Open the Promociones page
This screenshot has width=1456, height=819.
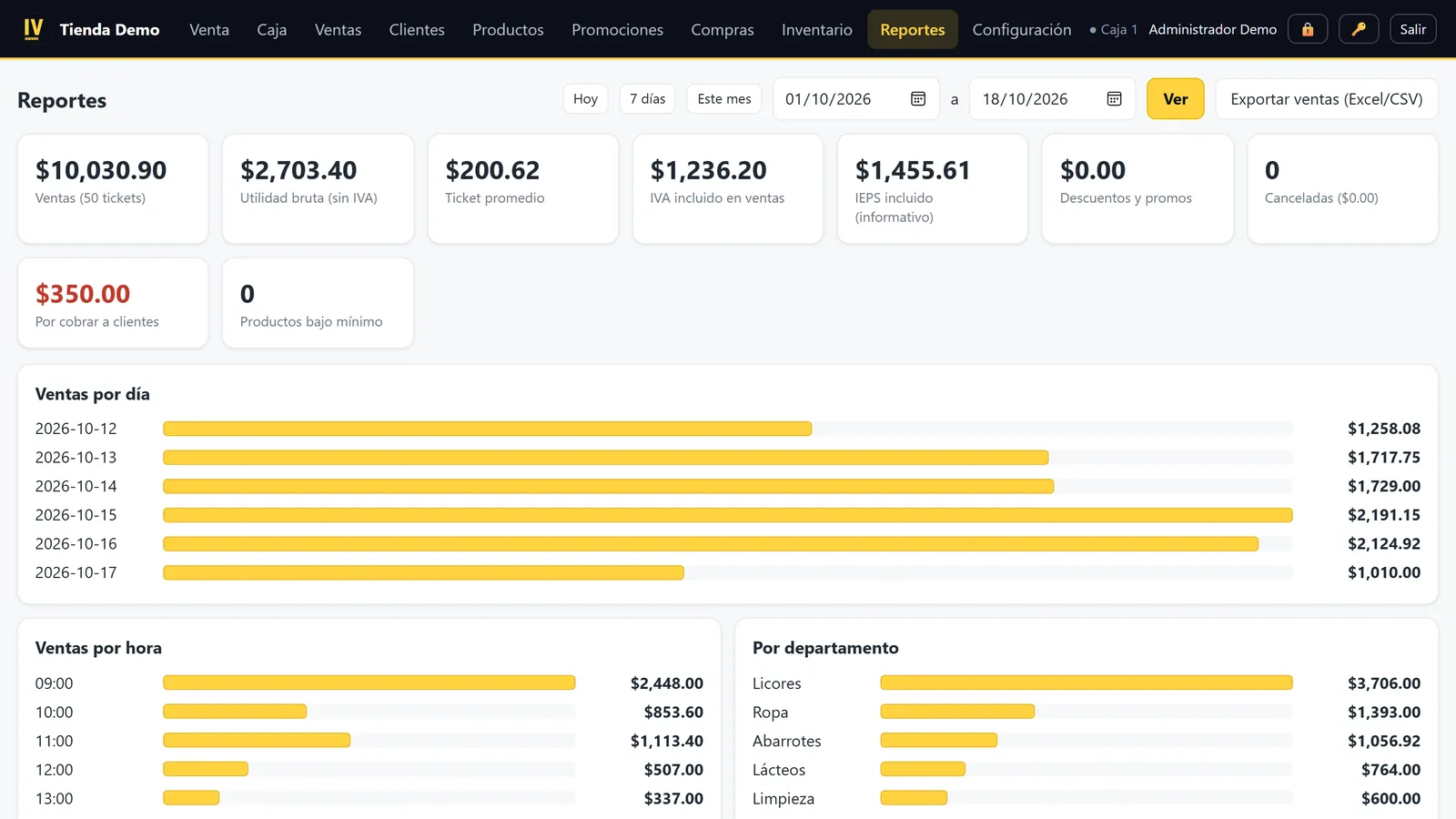pyautogui.click(x=617, y=29)
